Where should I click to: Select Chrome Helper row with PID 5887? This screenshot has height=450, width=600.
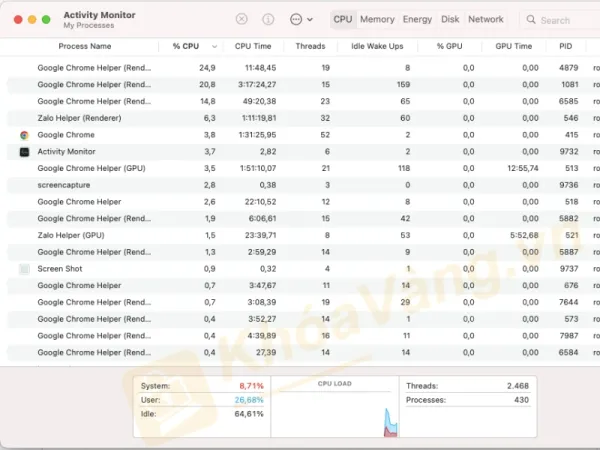tap(303, 252)
